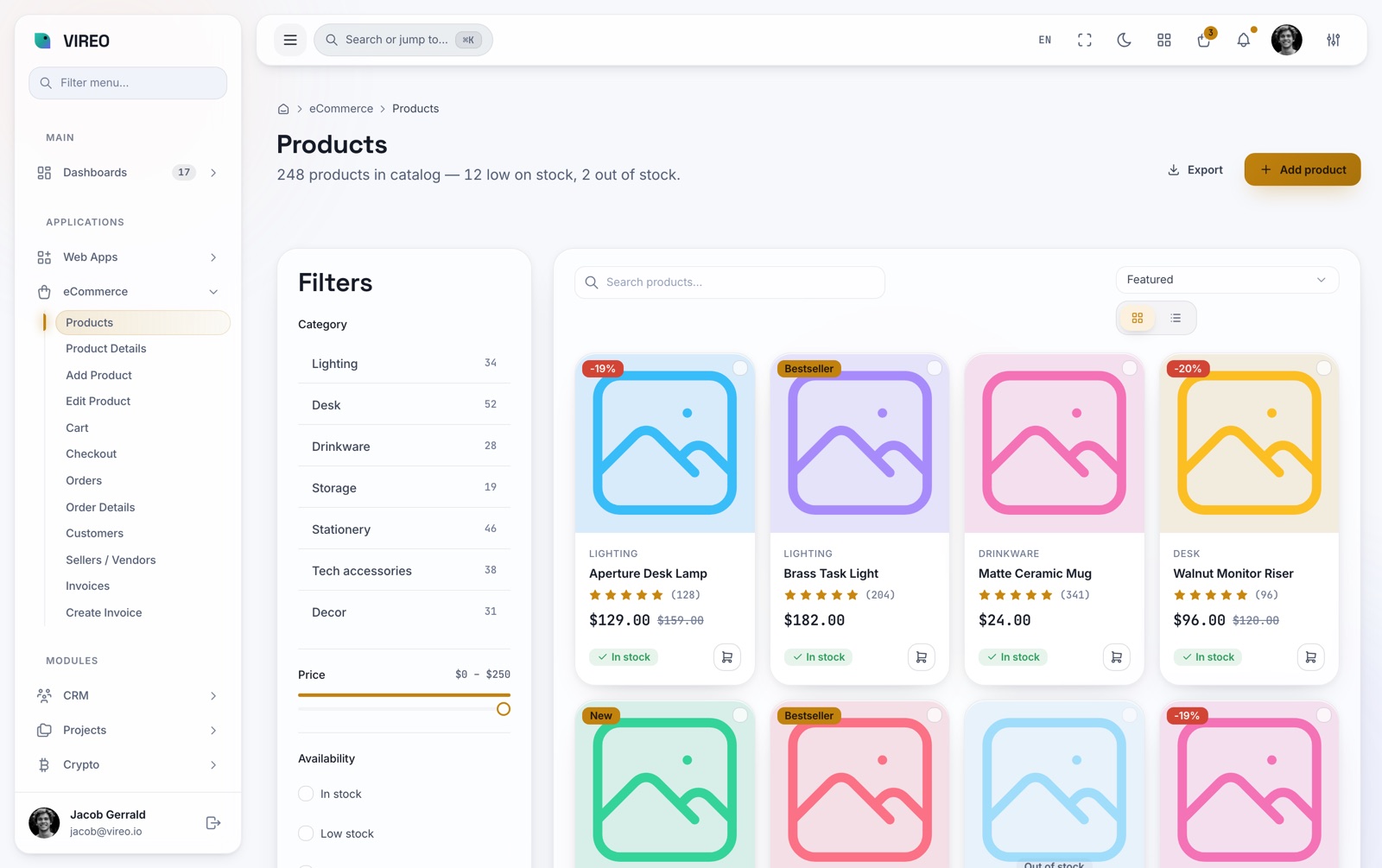Viewport: 1382px width, 868px height.
Task: Open the apps grid icon in header
Action: pyautogui.click(x=1164, y=40)
